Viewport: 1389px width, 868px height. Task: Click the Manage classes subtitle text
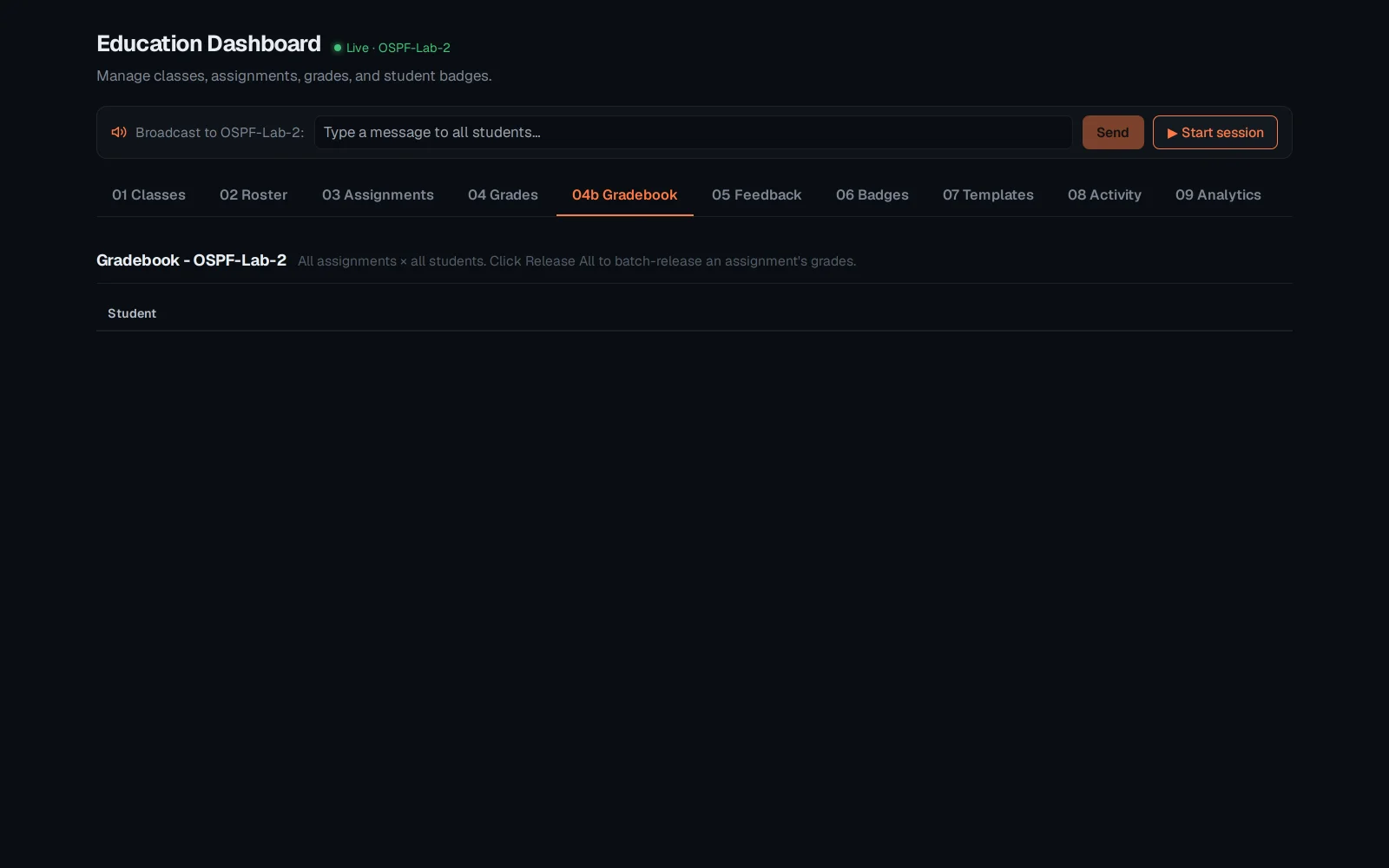click(x=294, y=76)
